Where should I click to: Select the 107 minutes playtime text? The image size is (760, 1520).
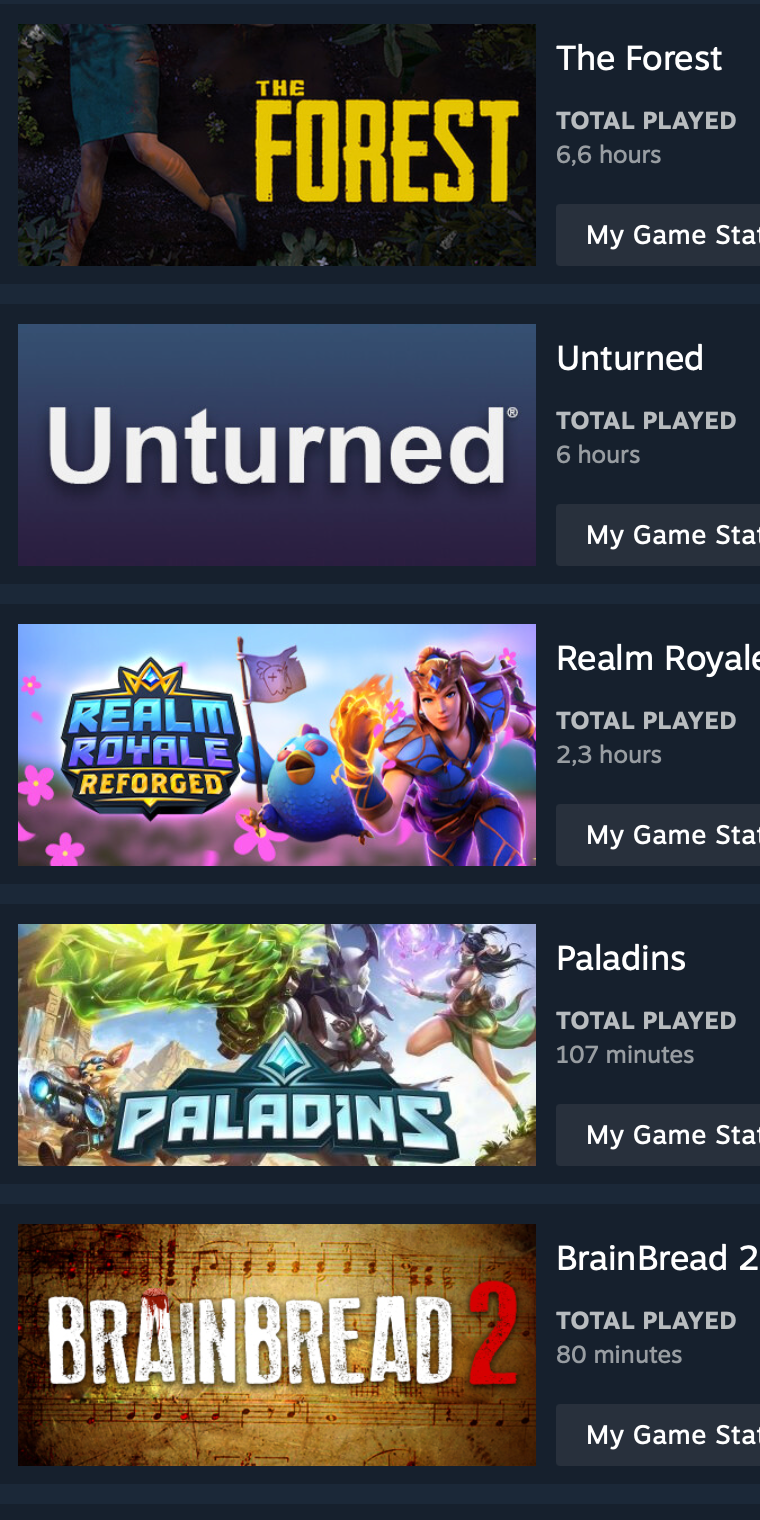point(625,1055)
